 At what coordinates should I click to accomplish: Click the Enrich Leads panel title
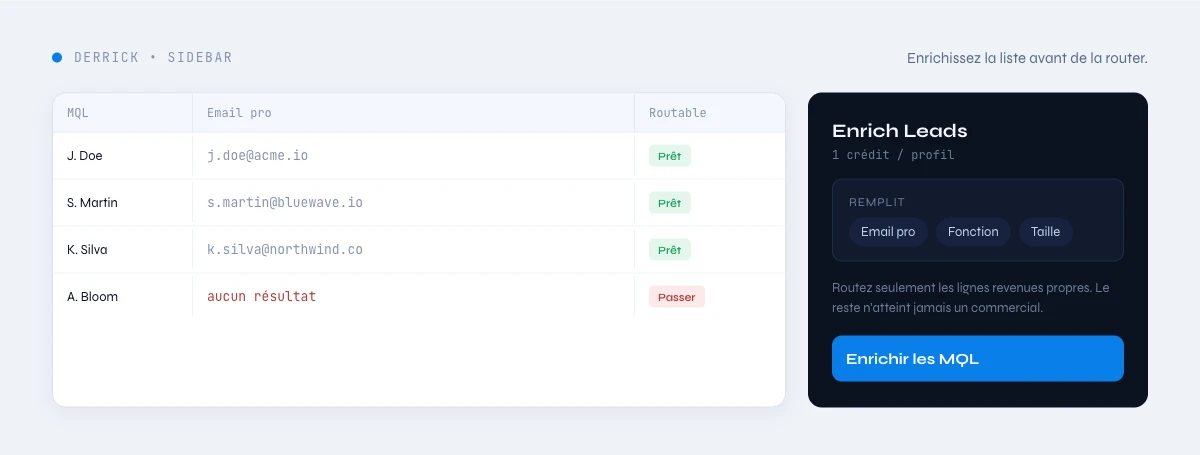click(x=899, y=131)
